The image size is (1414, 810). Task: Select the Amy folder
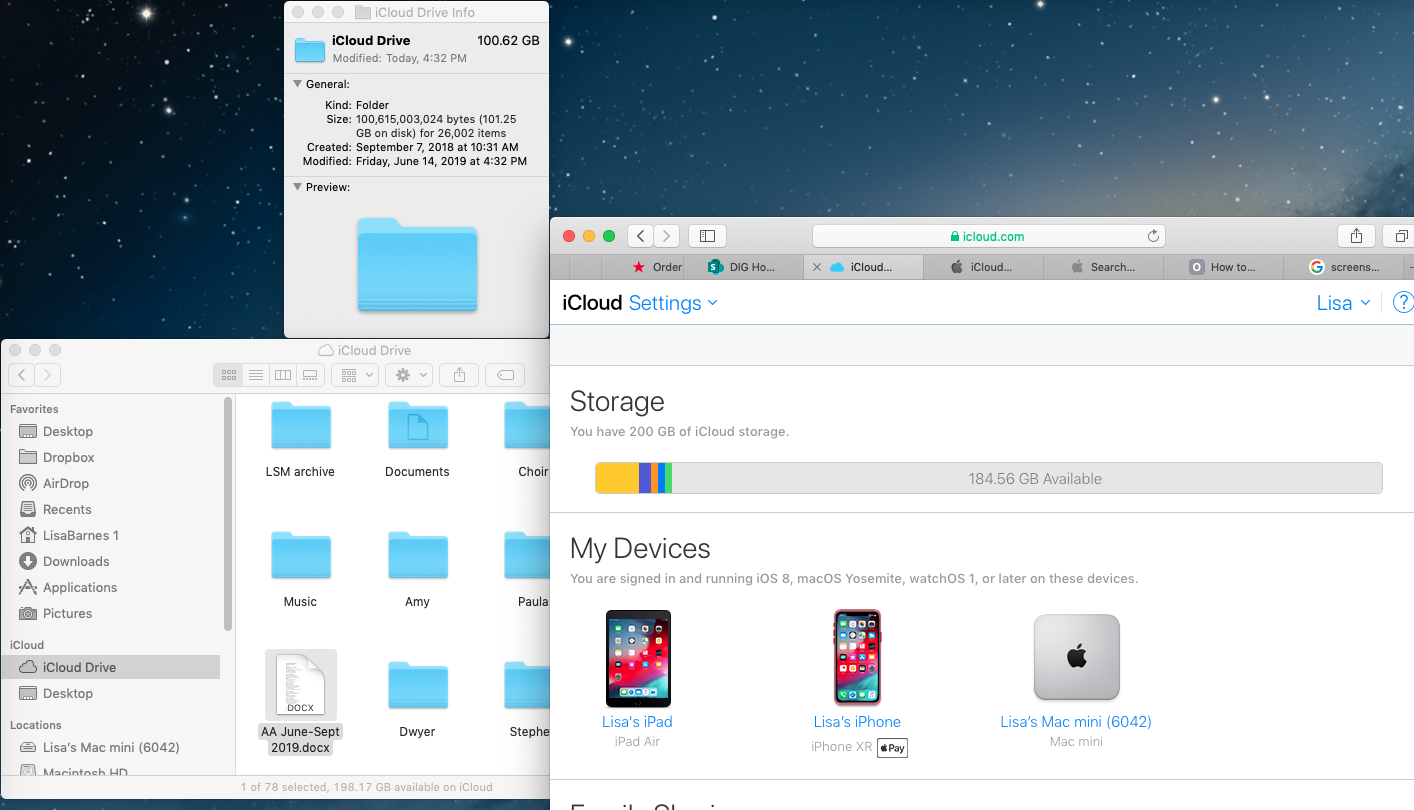(x=417, y=570)
